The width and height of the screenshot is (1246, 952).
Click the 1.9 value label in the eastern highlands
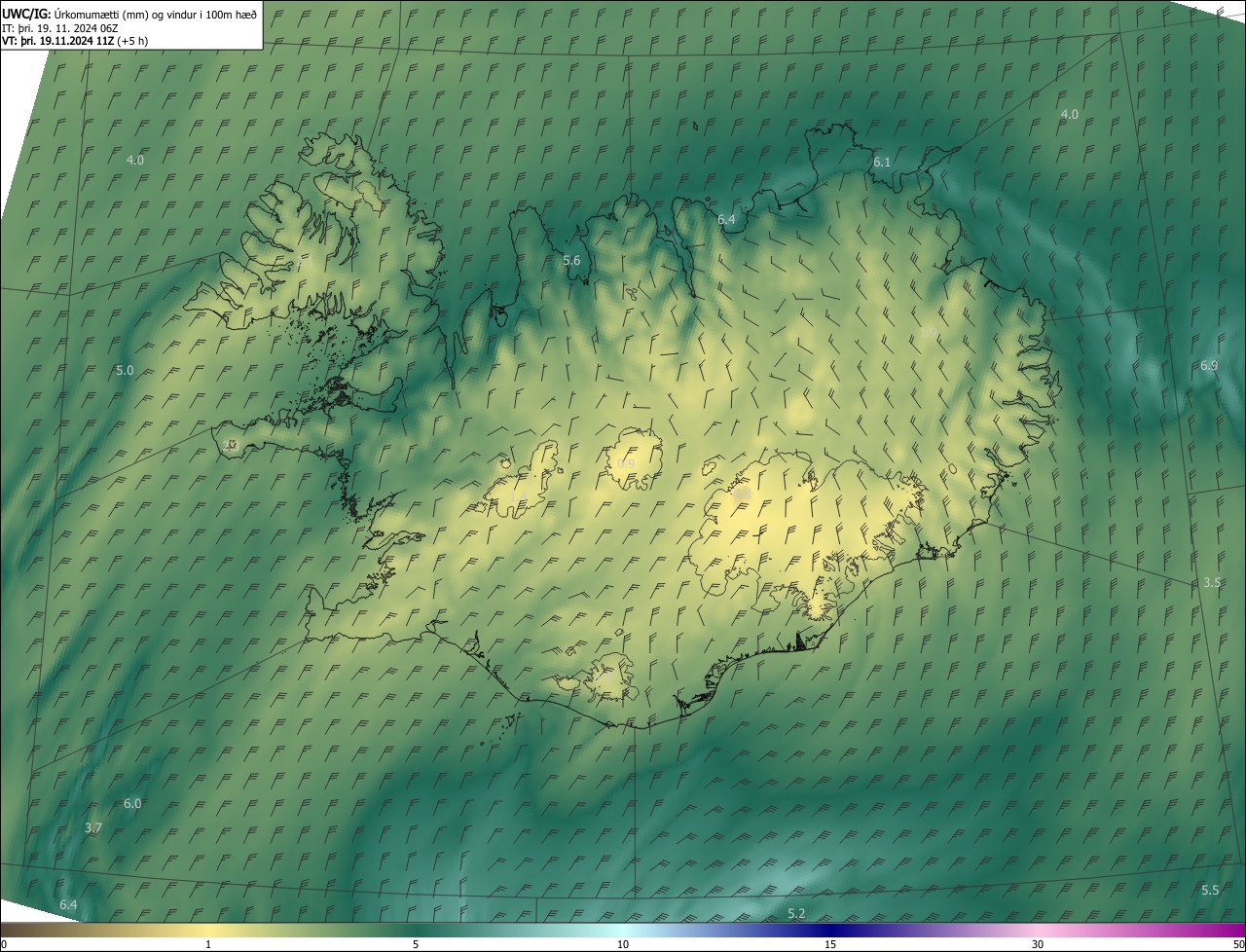(929, 333)
